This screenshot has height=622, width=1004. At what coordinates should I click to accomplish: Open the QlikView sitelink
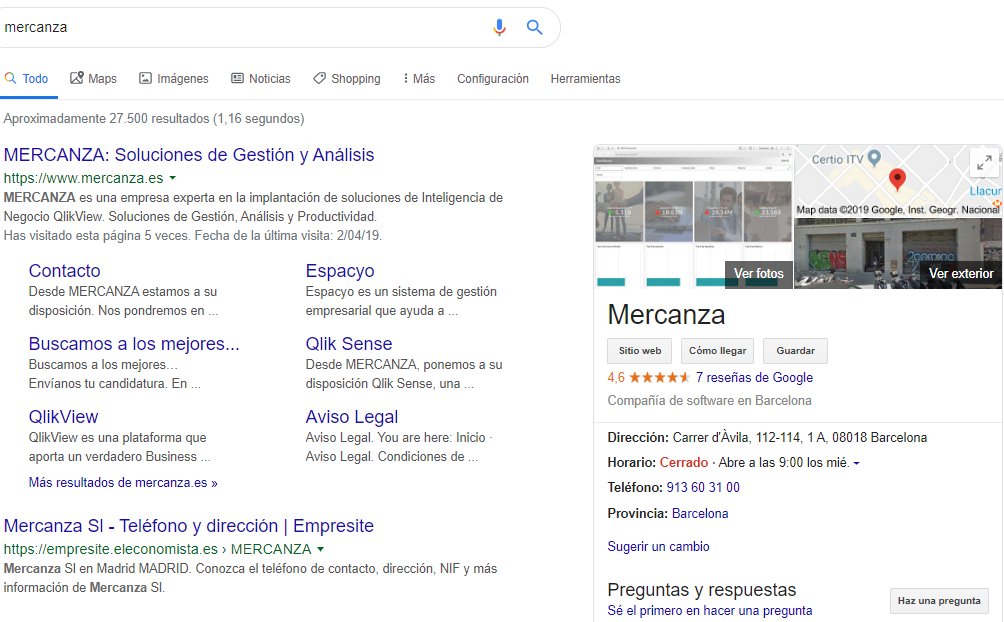click(x=63, y=416)
